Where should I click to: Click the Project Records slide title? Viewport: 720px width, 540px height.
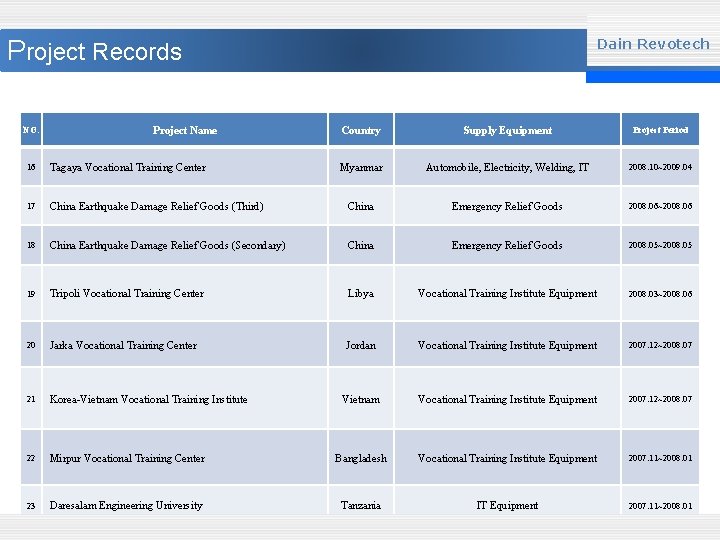(95, 51)
